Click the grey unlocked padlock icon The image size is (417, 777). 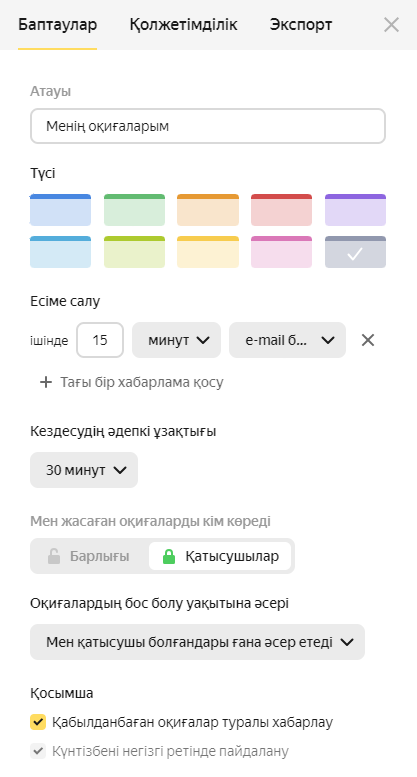coord(53,556)
